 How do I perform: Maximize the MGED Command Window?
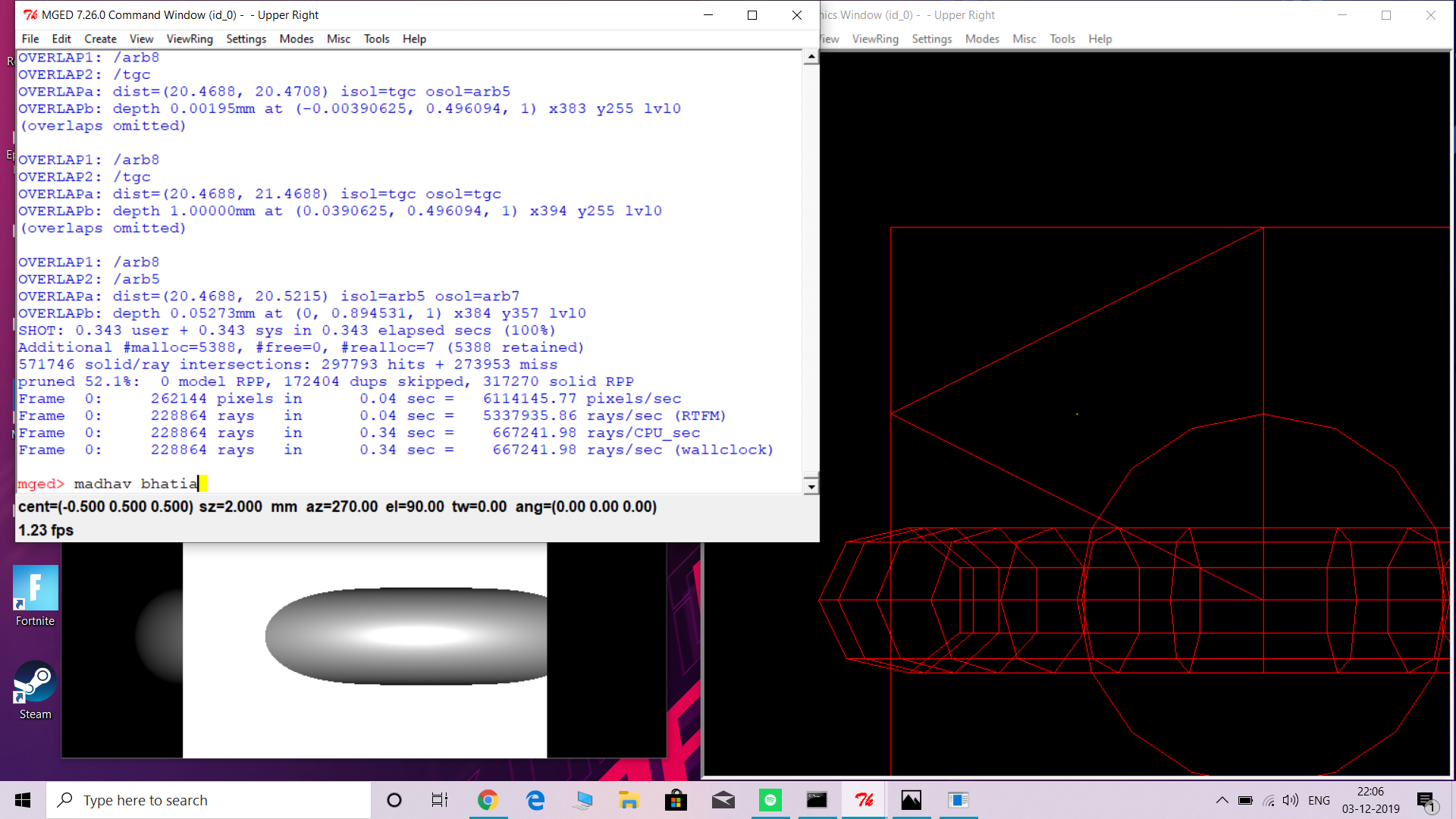point(752,14)
